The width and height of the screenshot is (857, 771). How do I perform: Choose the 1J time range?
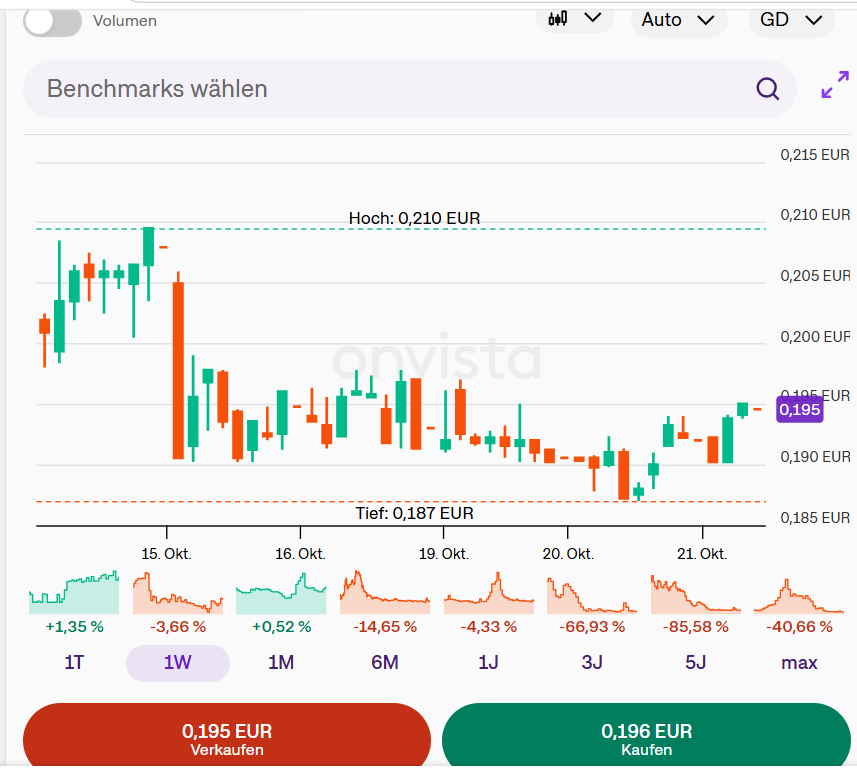[489, 663]
